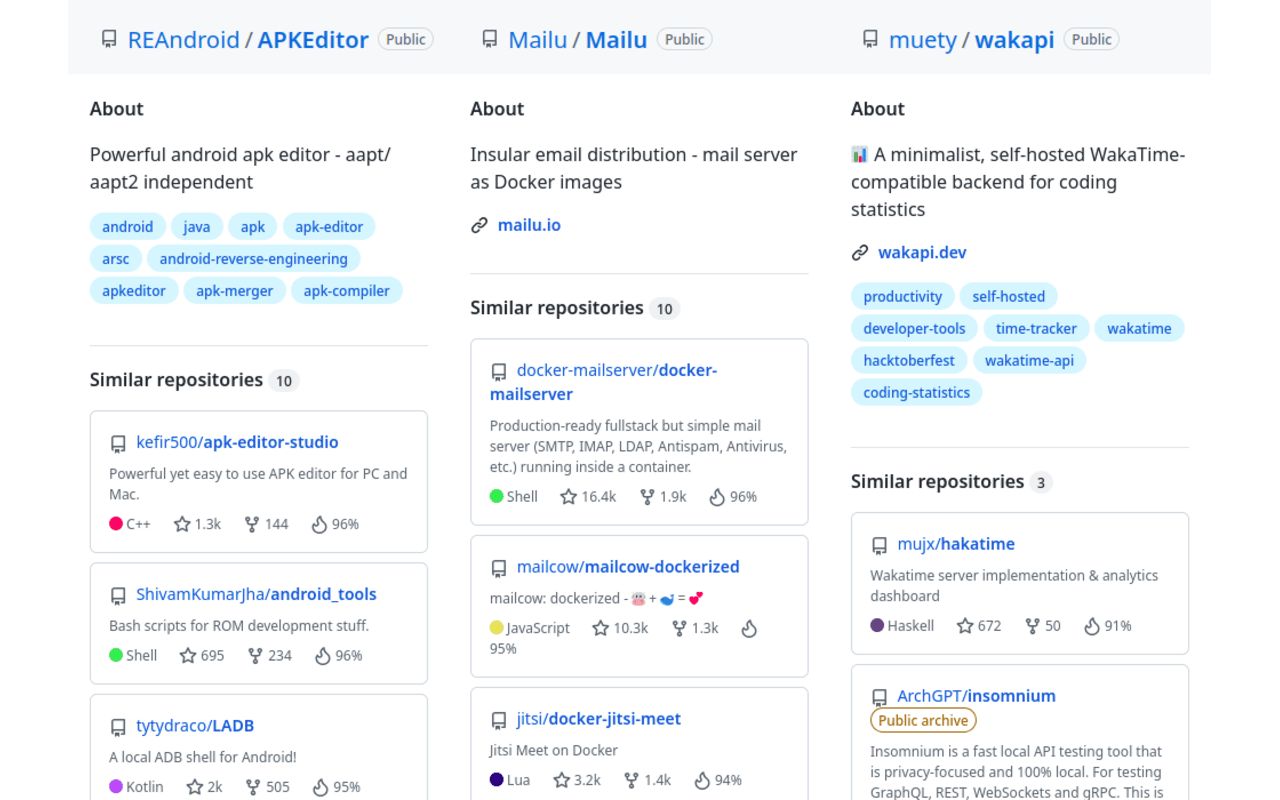Click the muety profile link

pyautogui.click(x=922, y=40)
